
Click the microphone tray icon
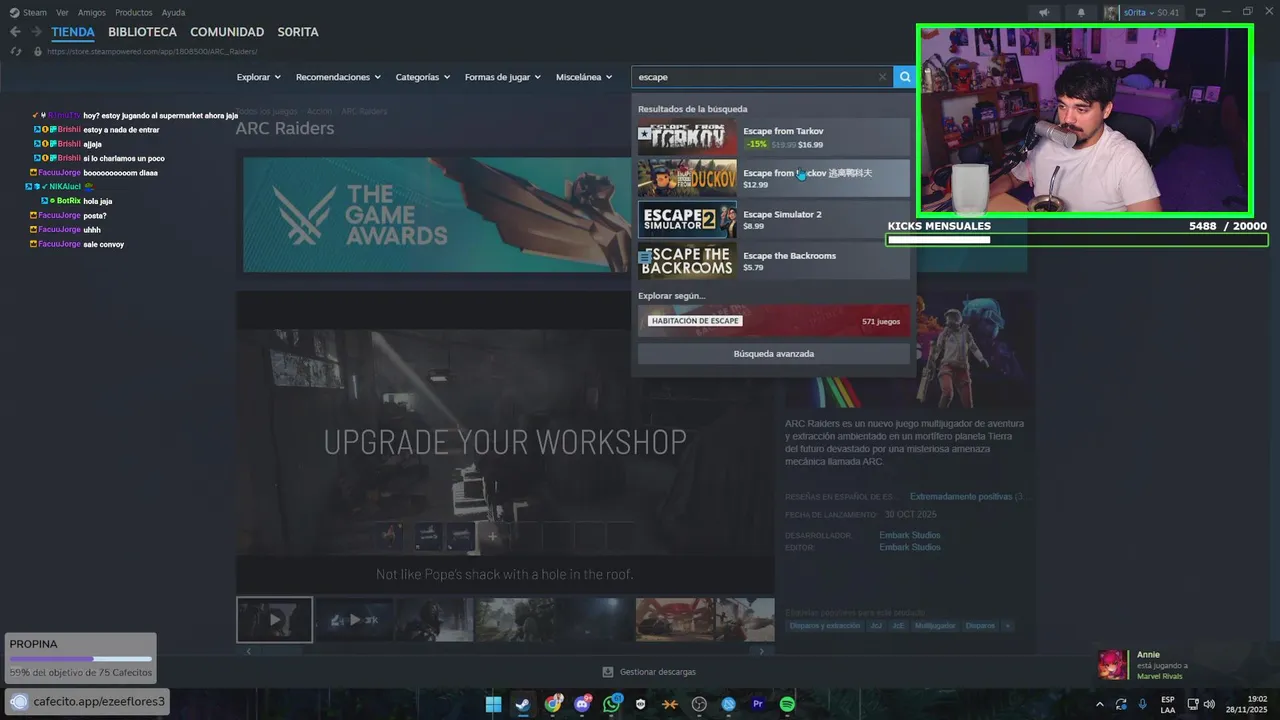pos(1142,704)
